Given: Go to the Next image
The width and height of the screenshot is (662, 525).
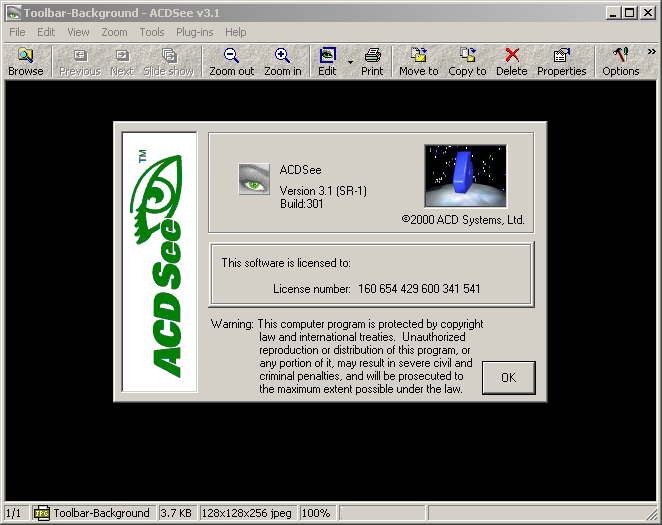Looking at the screenshot, I should point(122,62).
